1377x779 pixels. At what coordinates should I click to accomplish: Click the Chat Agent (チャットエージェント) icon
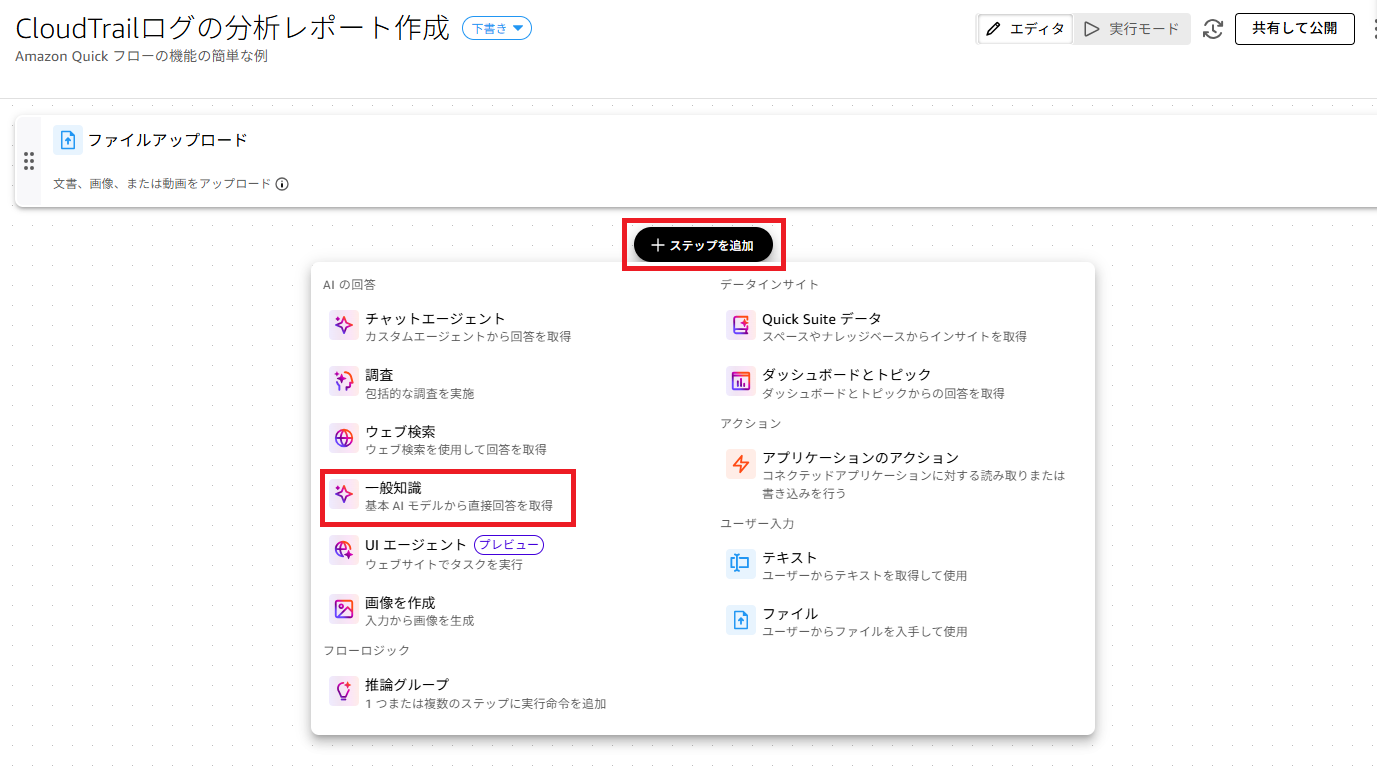click(x=344, y=325)
